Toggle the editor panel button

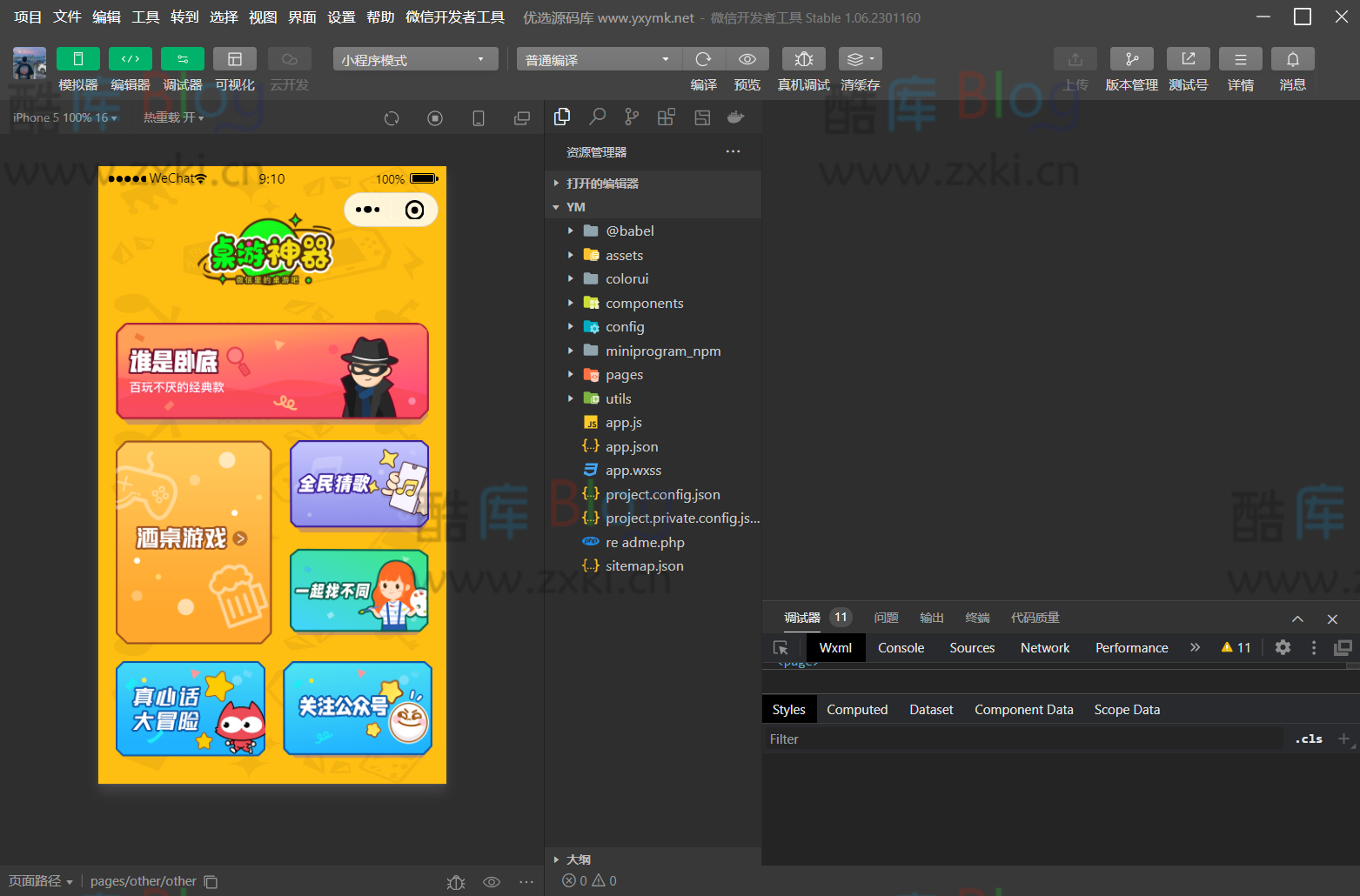pyautogui.click(x=131, y=59)
